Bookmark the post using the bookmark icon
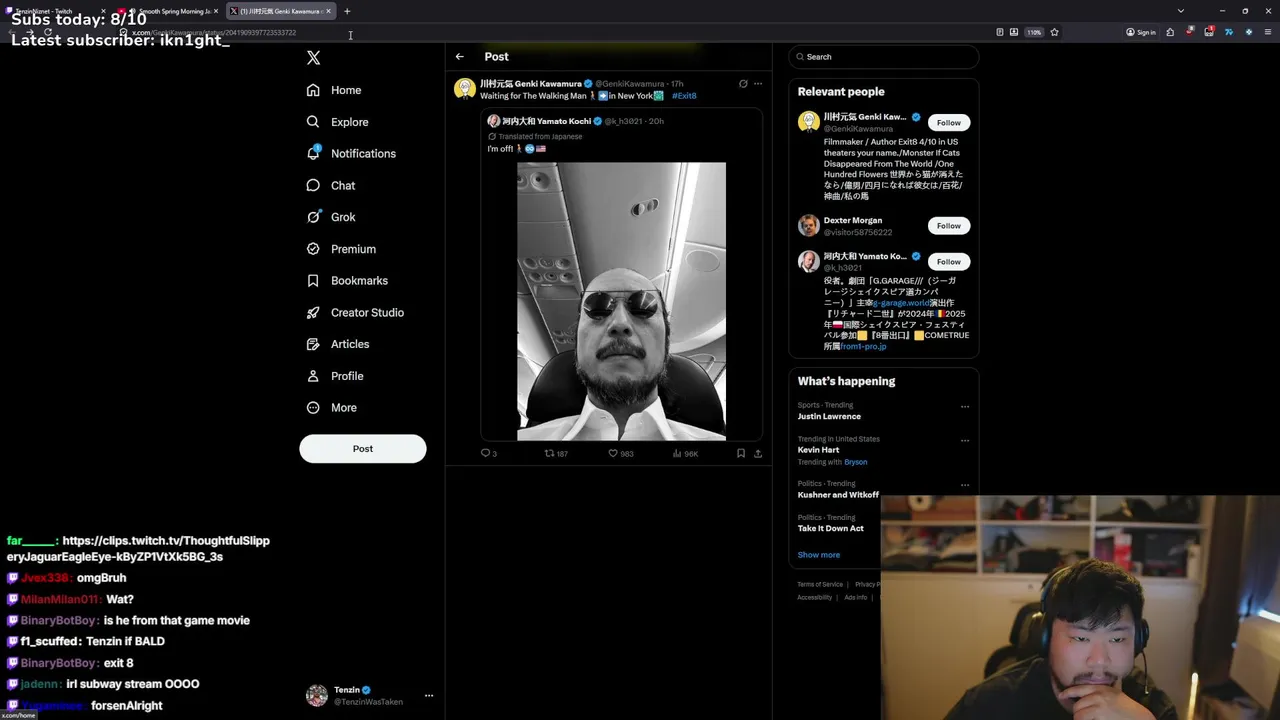The image size is (1280, 720). click(741, 453)
